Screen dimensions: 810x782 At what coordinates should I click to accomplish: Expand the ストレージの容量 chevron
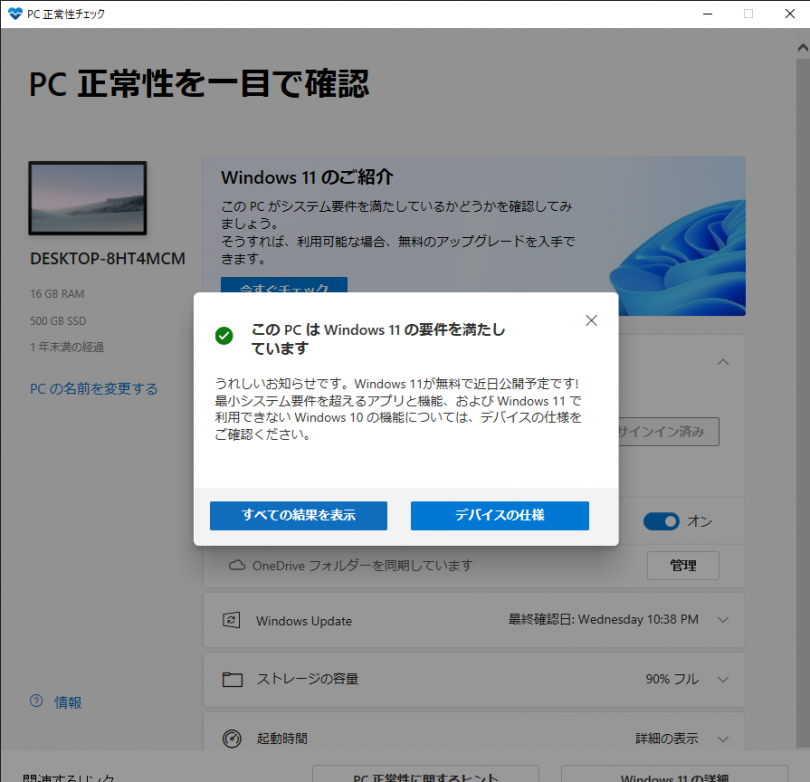coord(723,679)
